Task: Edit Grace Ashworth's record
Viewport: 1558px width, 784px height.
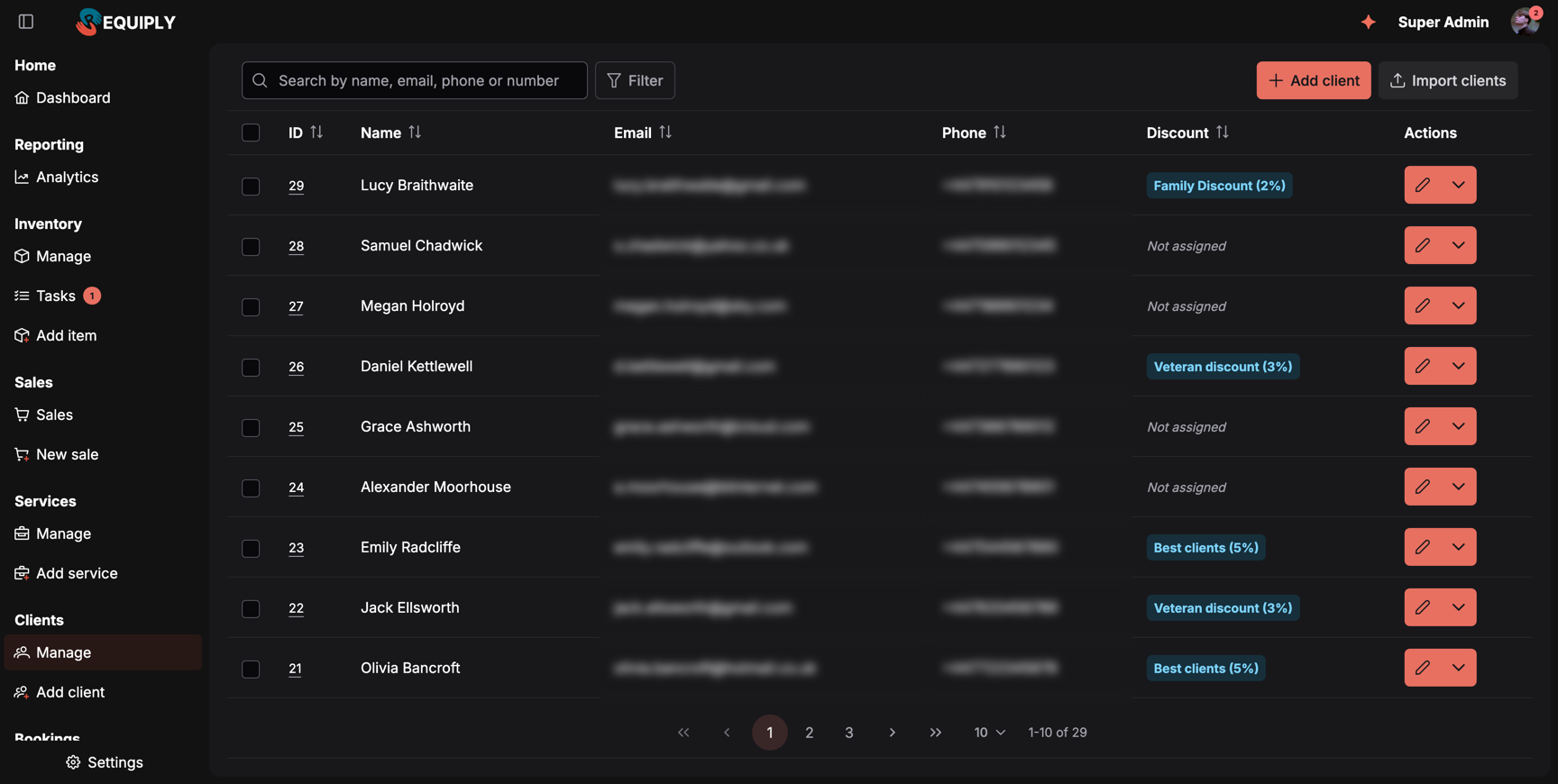Action: coord(1422,426)
